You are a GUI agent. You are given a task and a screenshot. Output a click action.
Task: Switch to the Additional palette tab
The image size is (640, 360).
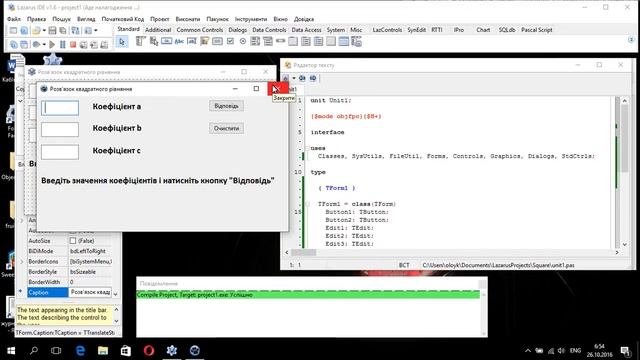coord(158,30)
